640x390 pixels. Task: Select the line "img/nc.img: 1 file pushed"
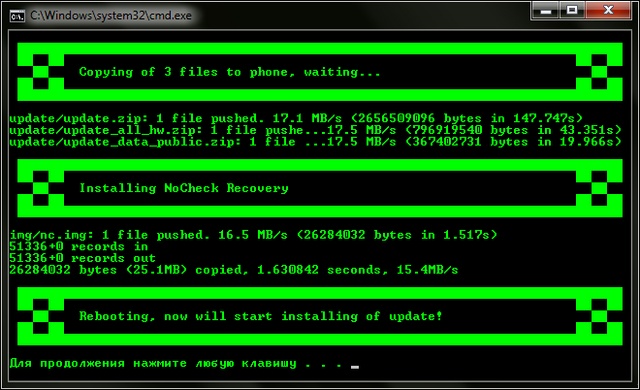coord(253,235)
